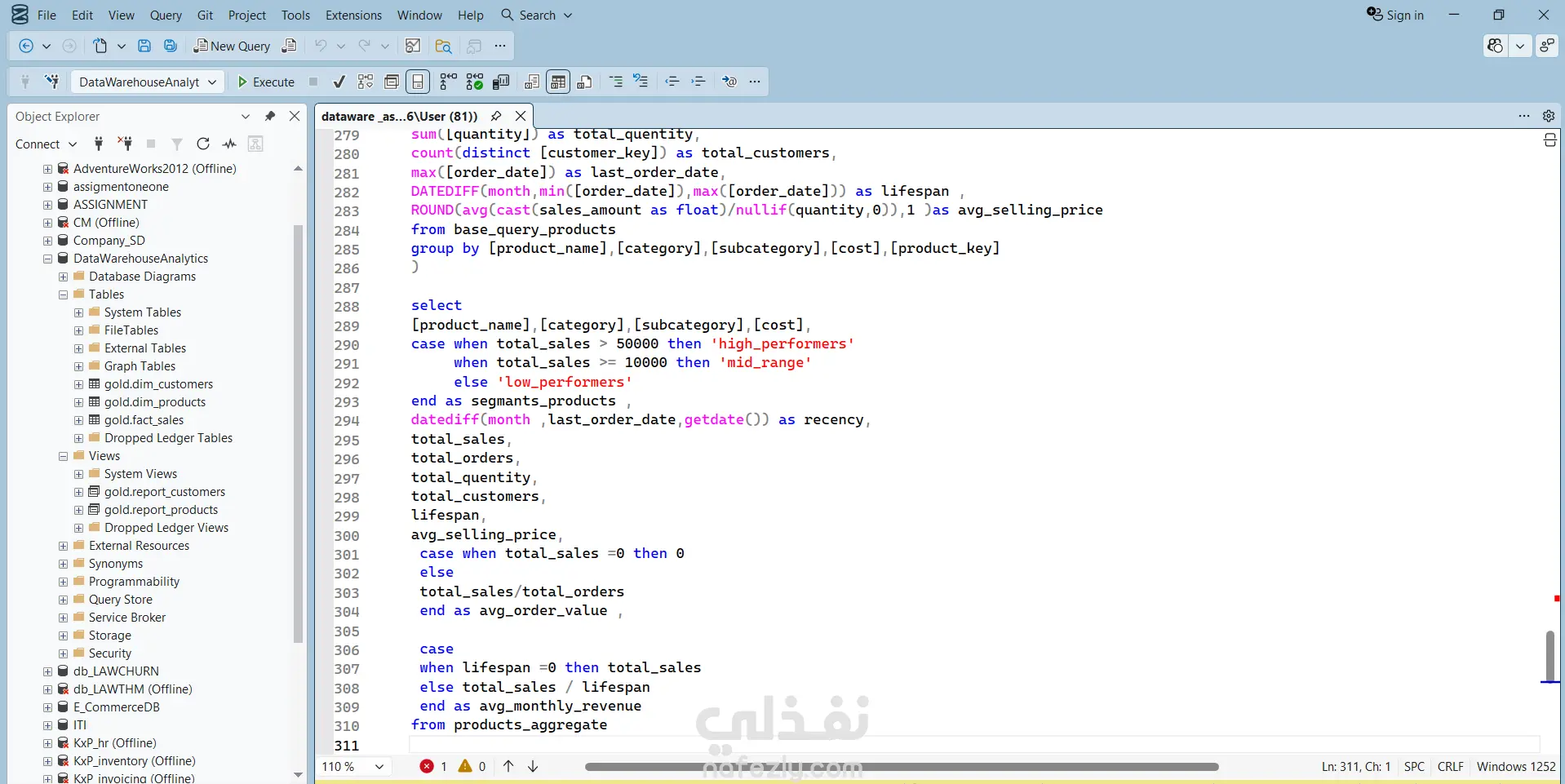Image resolution: width=1565 pixels, height=784 pixels.
Task: Click the yellow warning count indicator
Action: [x=472, y=766]
